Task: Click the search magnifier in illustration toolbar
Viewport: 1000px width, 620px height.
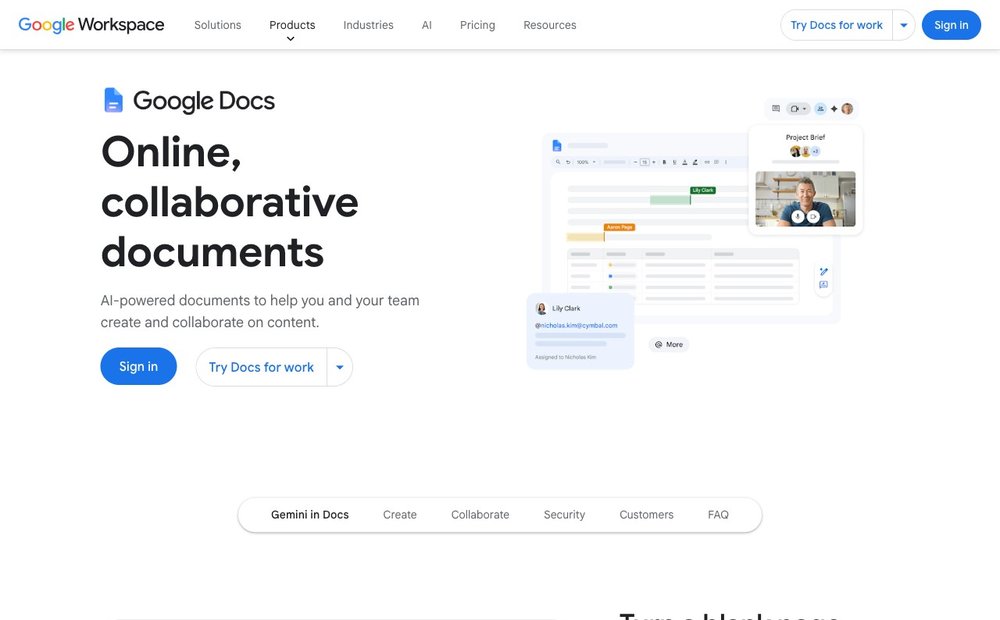Action: tap(558, 162)
